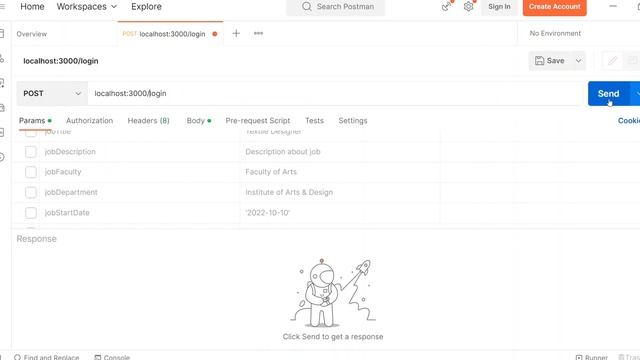This screenshot has width=640, height=360.
Task: Open the Explore menu item
Action: pyautogui.click(x=146, y=7)
